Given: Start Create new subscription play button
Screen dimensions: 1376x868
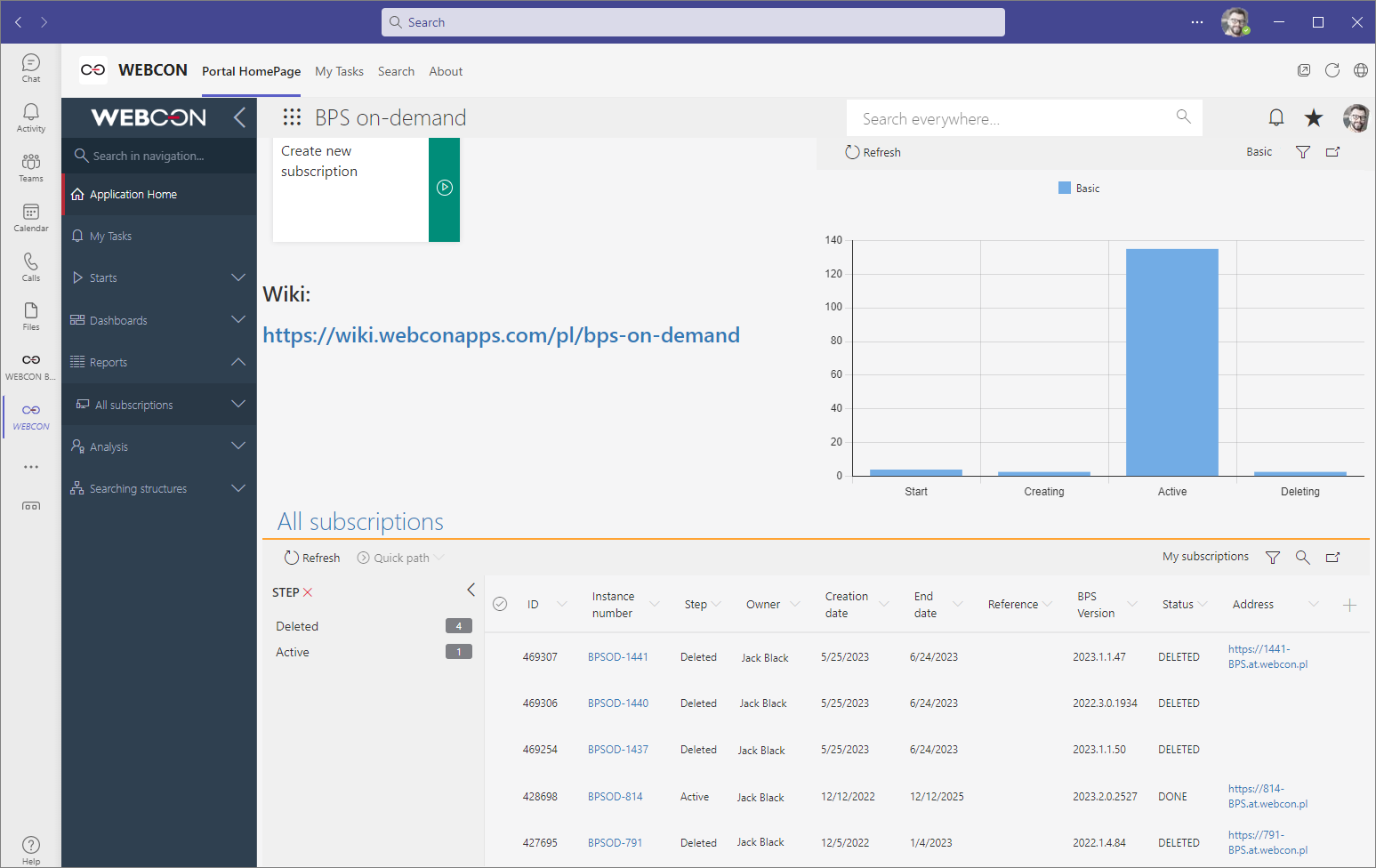Looking at the screenshot, I should pyautogui.click(x=445, y=188).
